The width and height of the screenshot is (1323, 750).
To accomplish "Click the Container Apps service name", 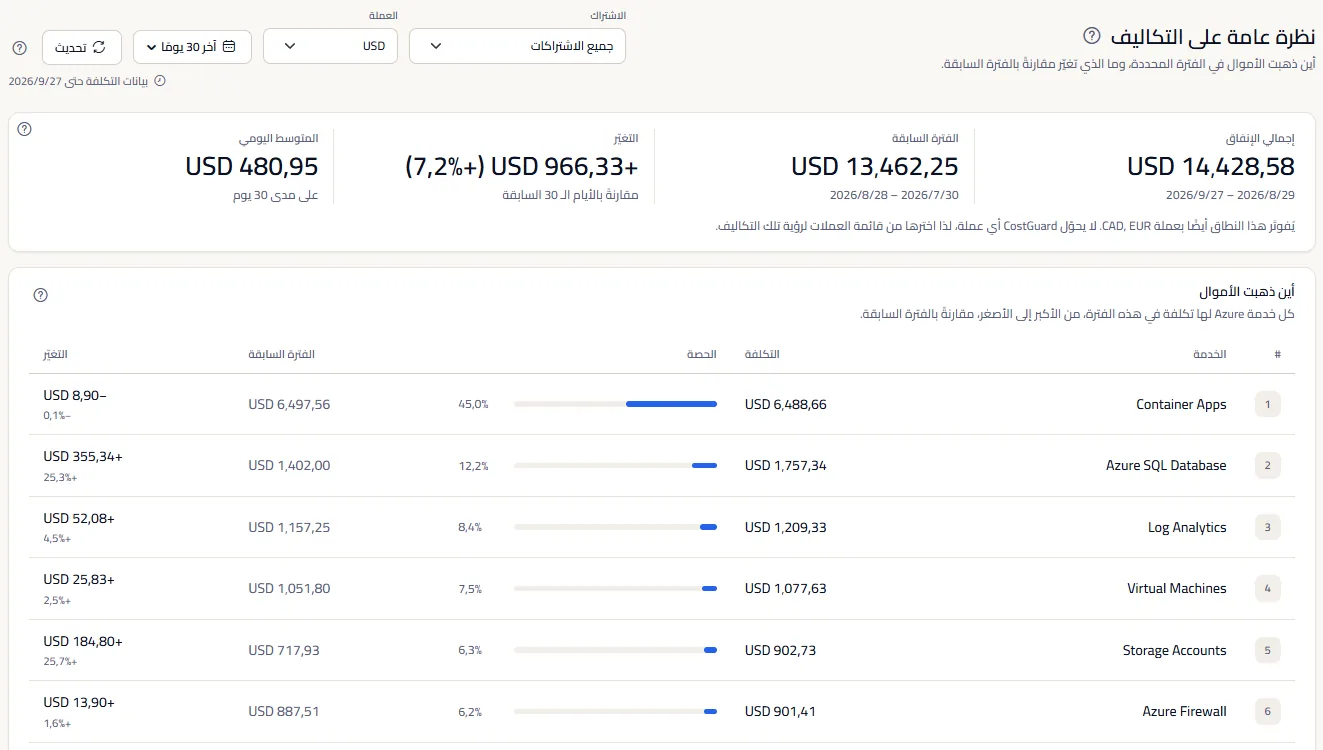I will [1181, 405].
